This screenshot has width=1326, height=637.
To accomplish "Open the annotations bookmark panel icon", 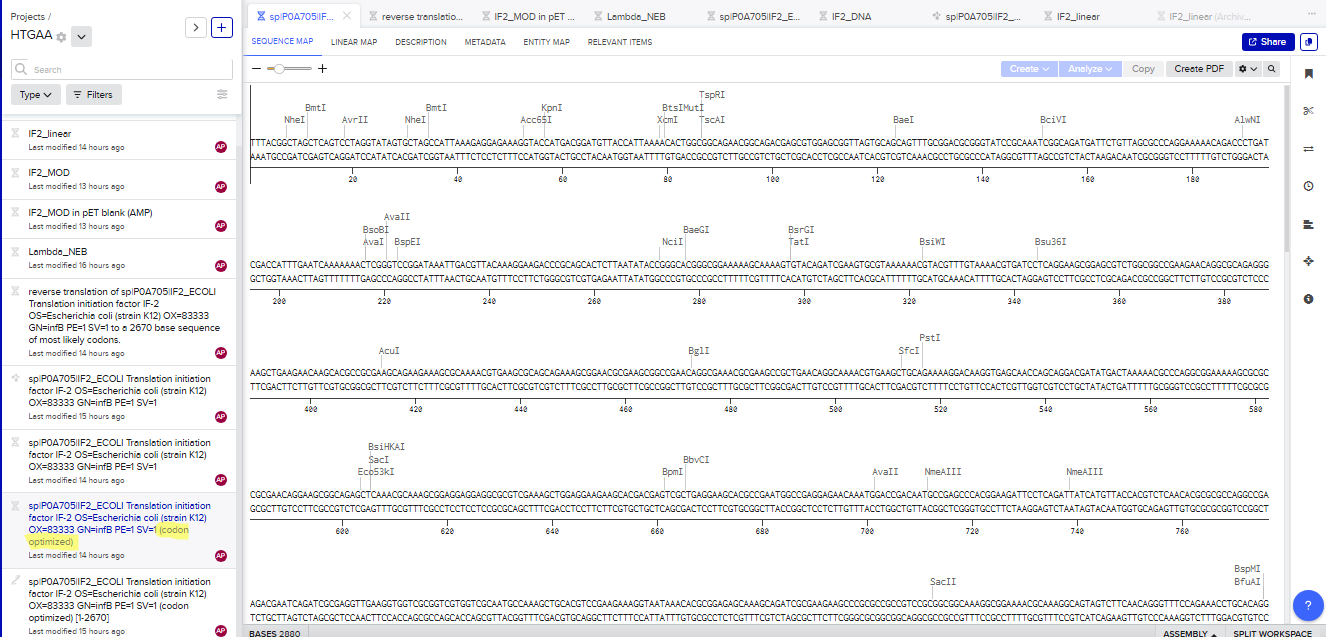I will pos(1308,74).
